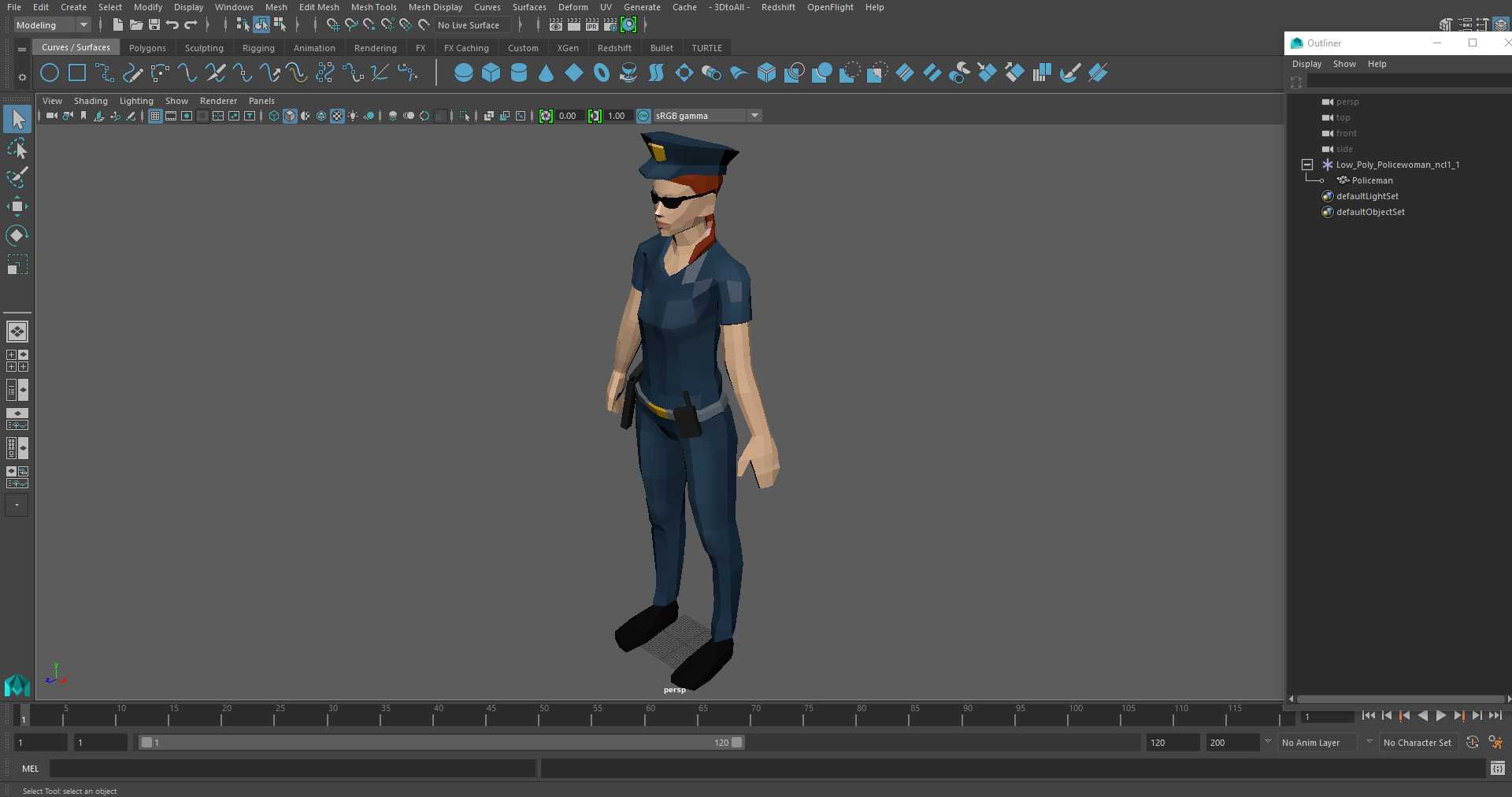Click timeline at frame 60

[x=650, y=715]
